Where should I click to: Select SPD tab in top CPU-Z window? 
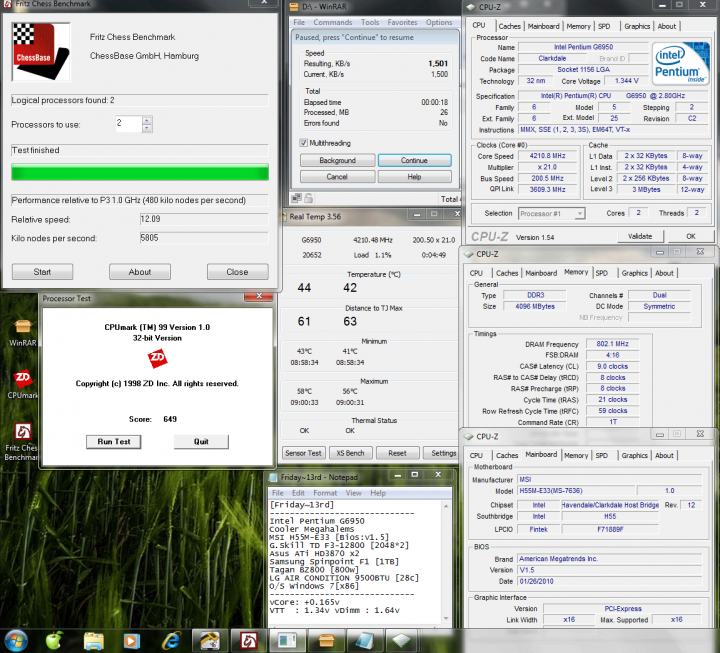point(604,26)
